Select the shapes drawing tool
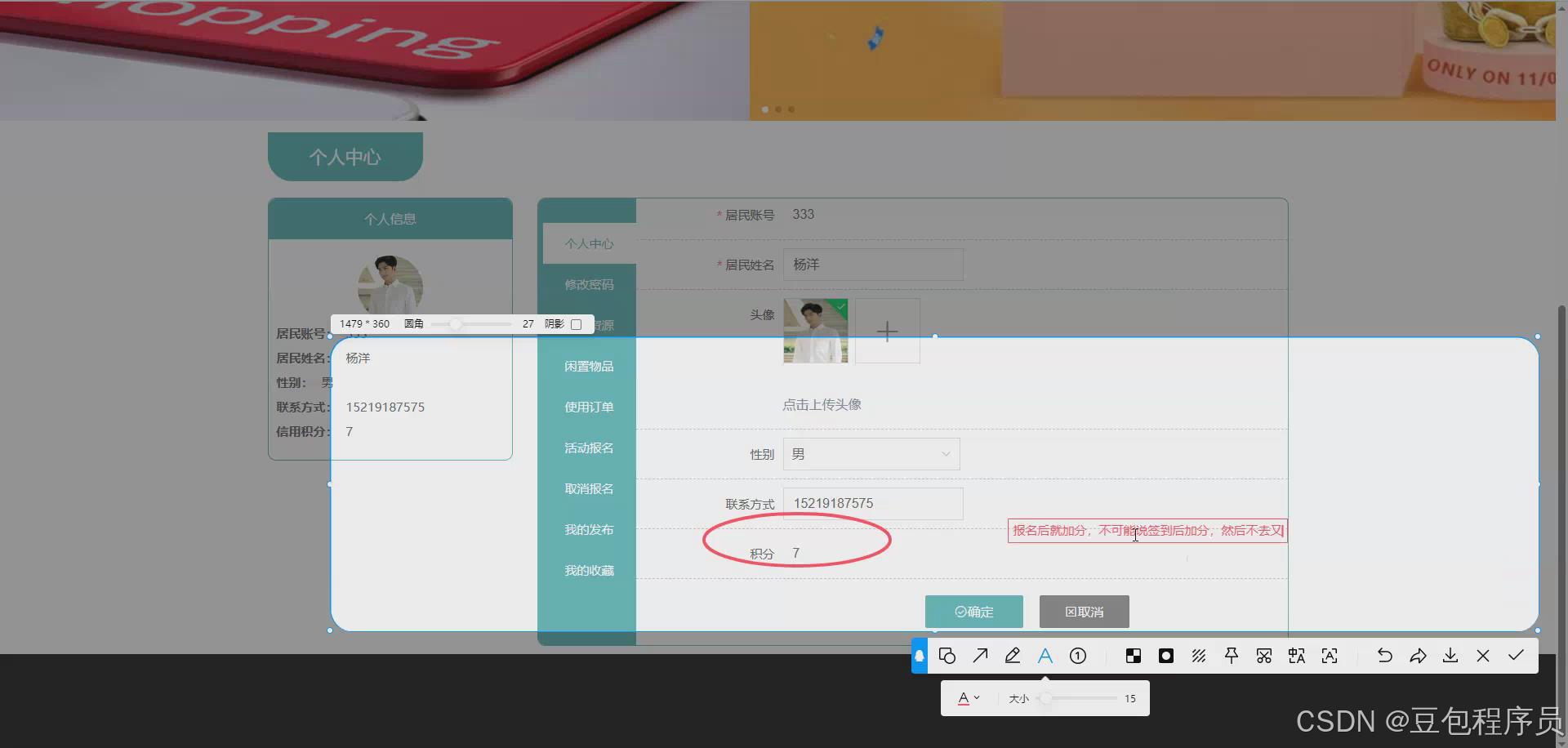1568x748 pixels. pos(947,656)
